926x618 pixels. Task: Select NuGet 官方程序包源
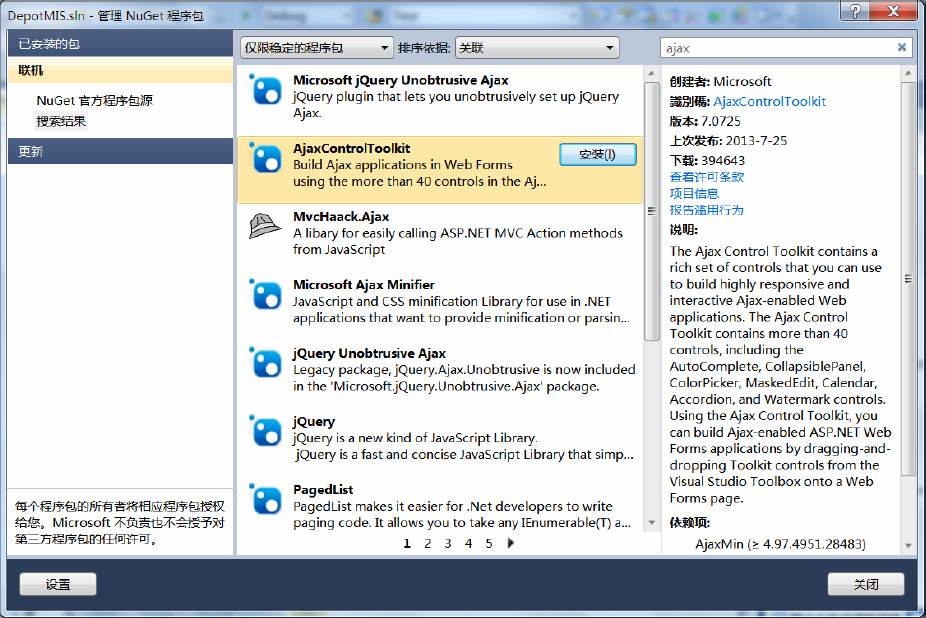94,100
